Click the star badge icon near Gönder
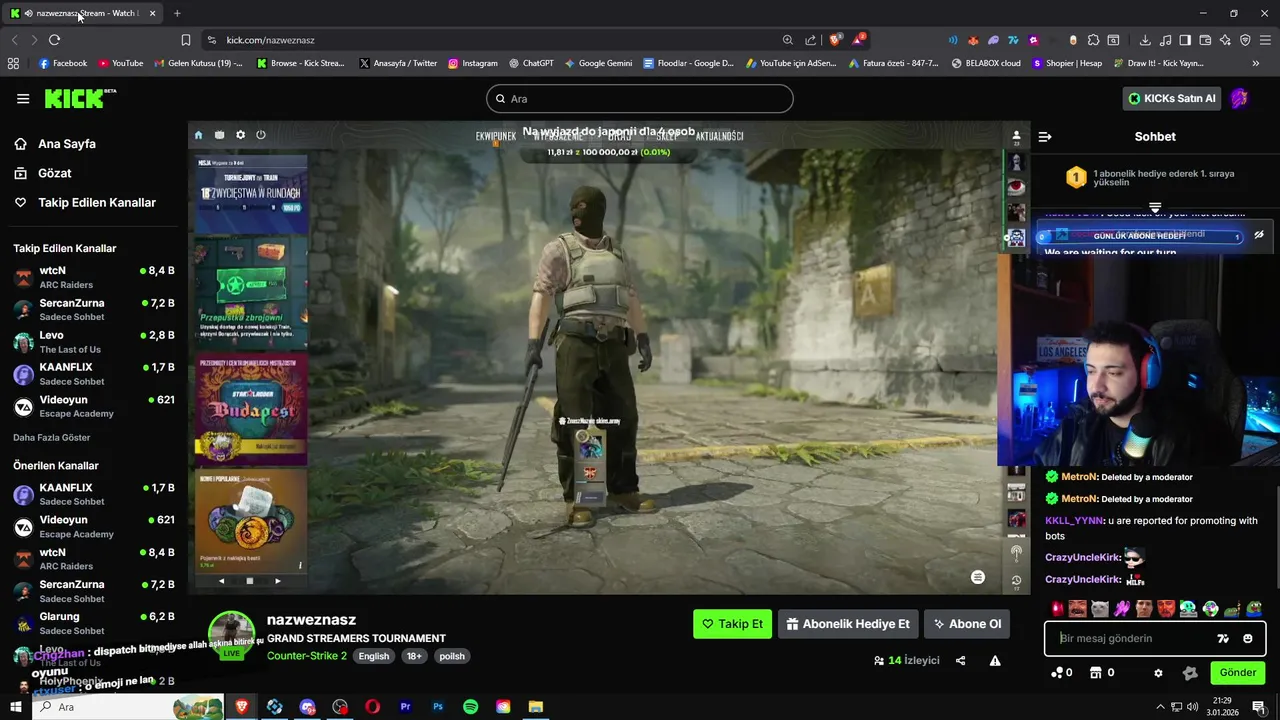This screenshot has width=1280, height=720. (1189, 673)
